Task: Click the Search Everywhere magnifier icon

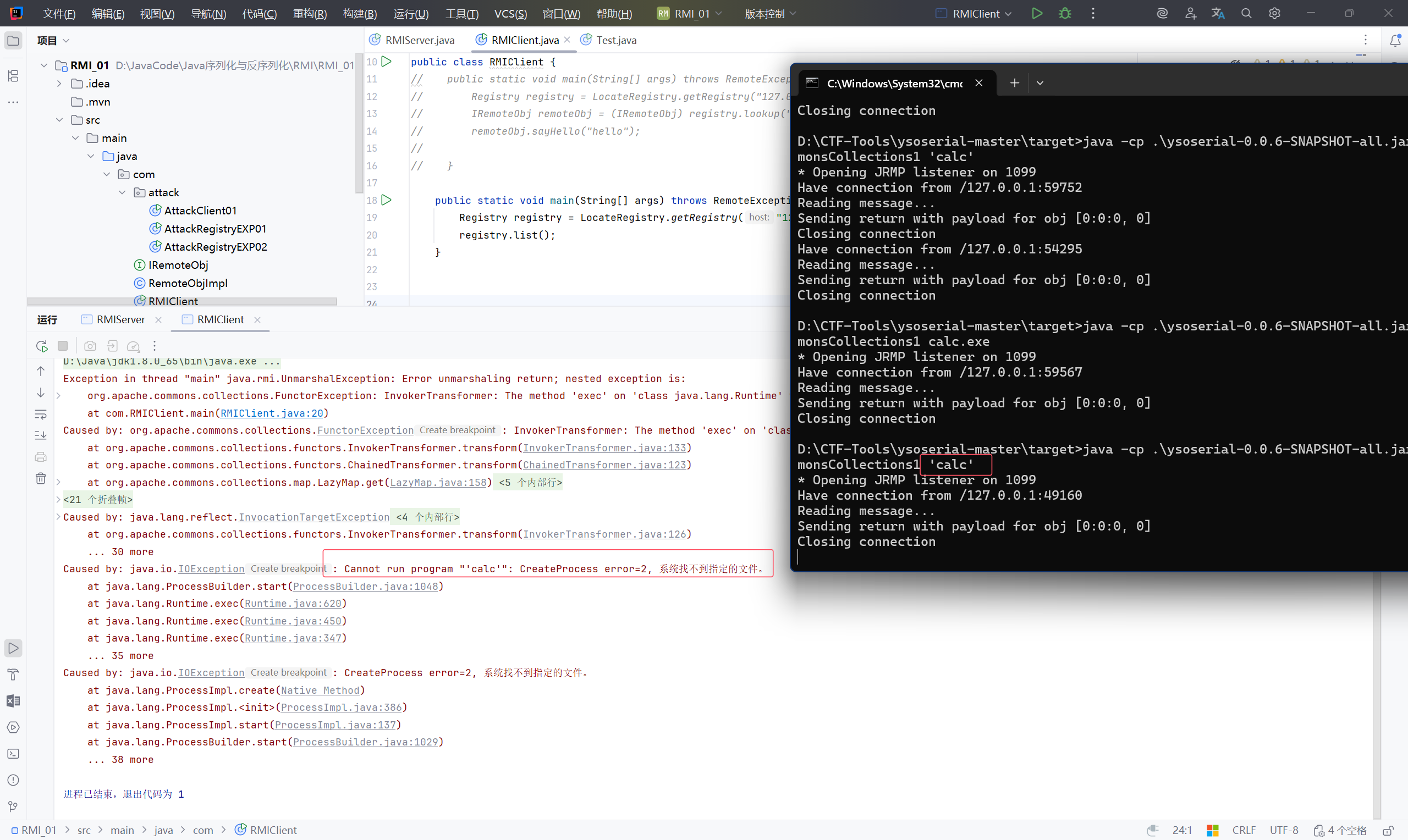Action: [x=1246, y=14]
